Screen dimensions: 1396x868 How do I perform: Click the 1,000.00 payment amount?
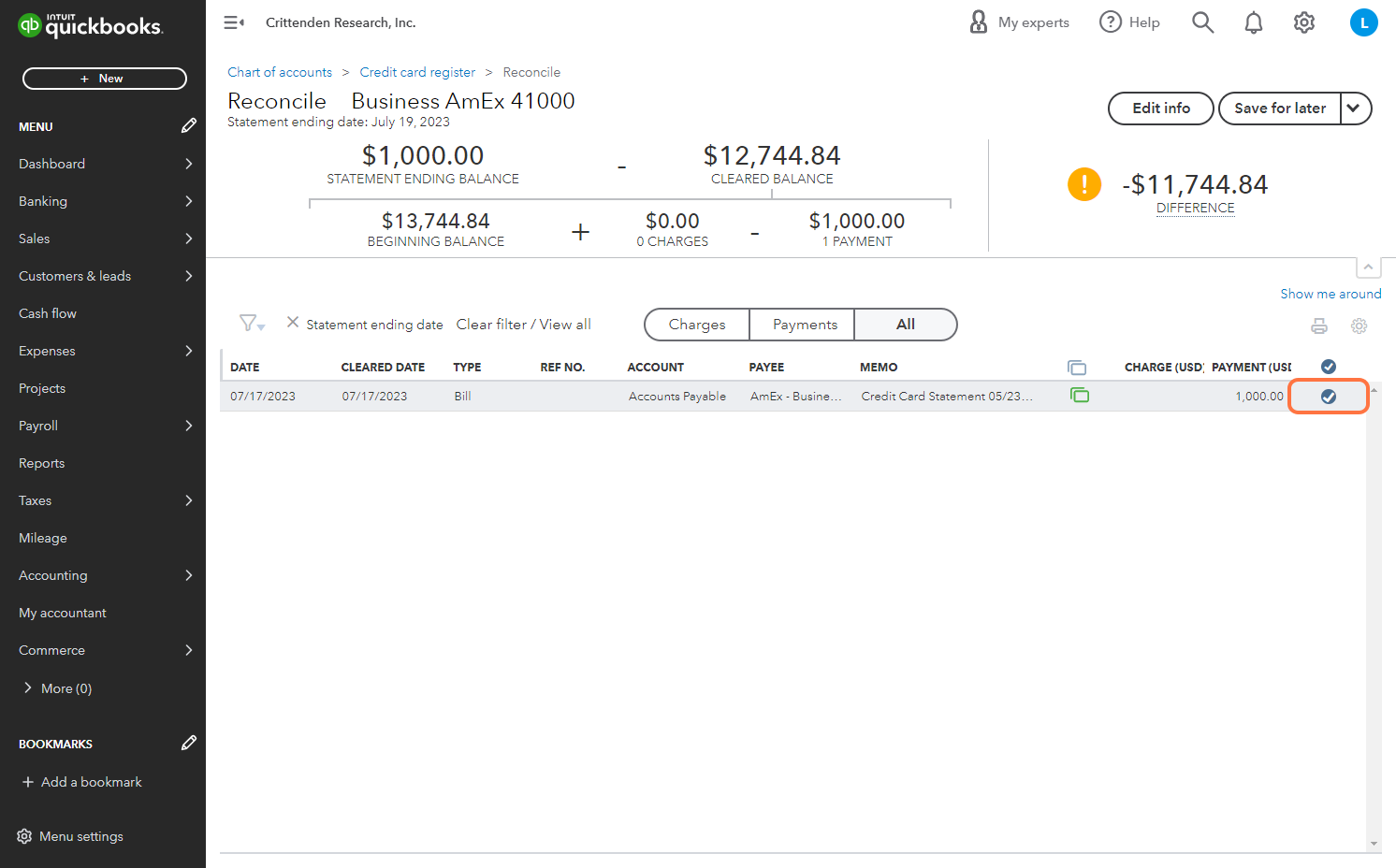(x=1259, y=397)
